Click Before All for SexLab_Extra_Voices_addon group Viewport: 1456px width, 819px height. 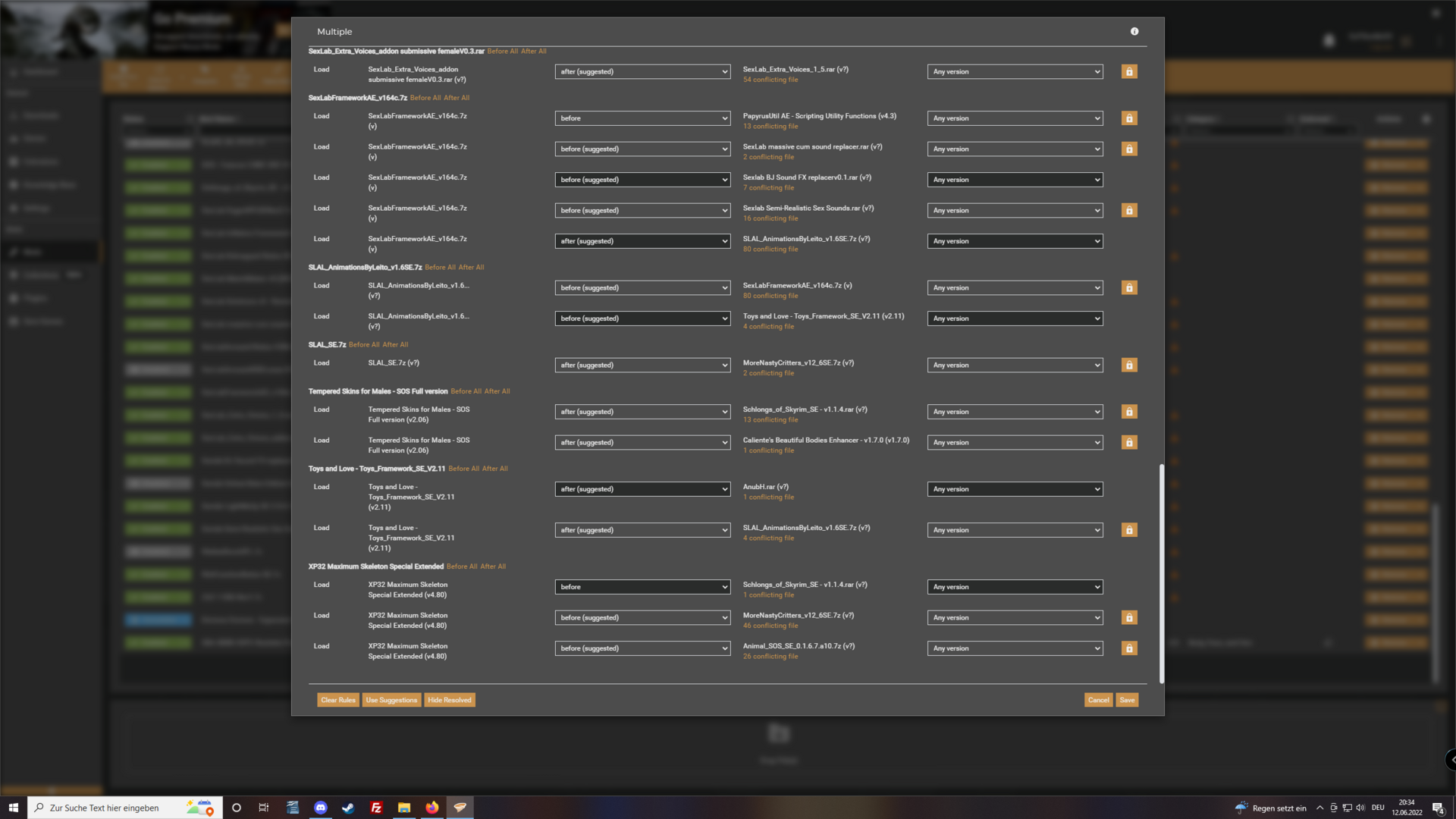point(503,52)
